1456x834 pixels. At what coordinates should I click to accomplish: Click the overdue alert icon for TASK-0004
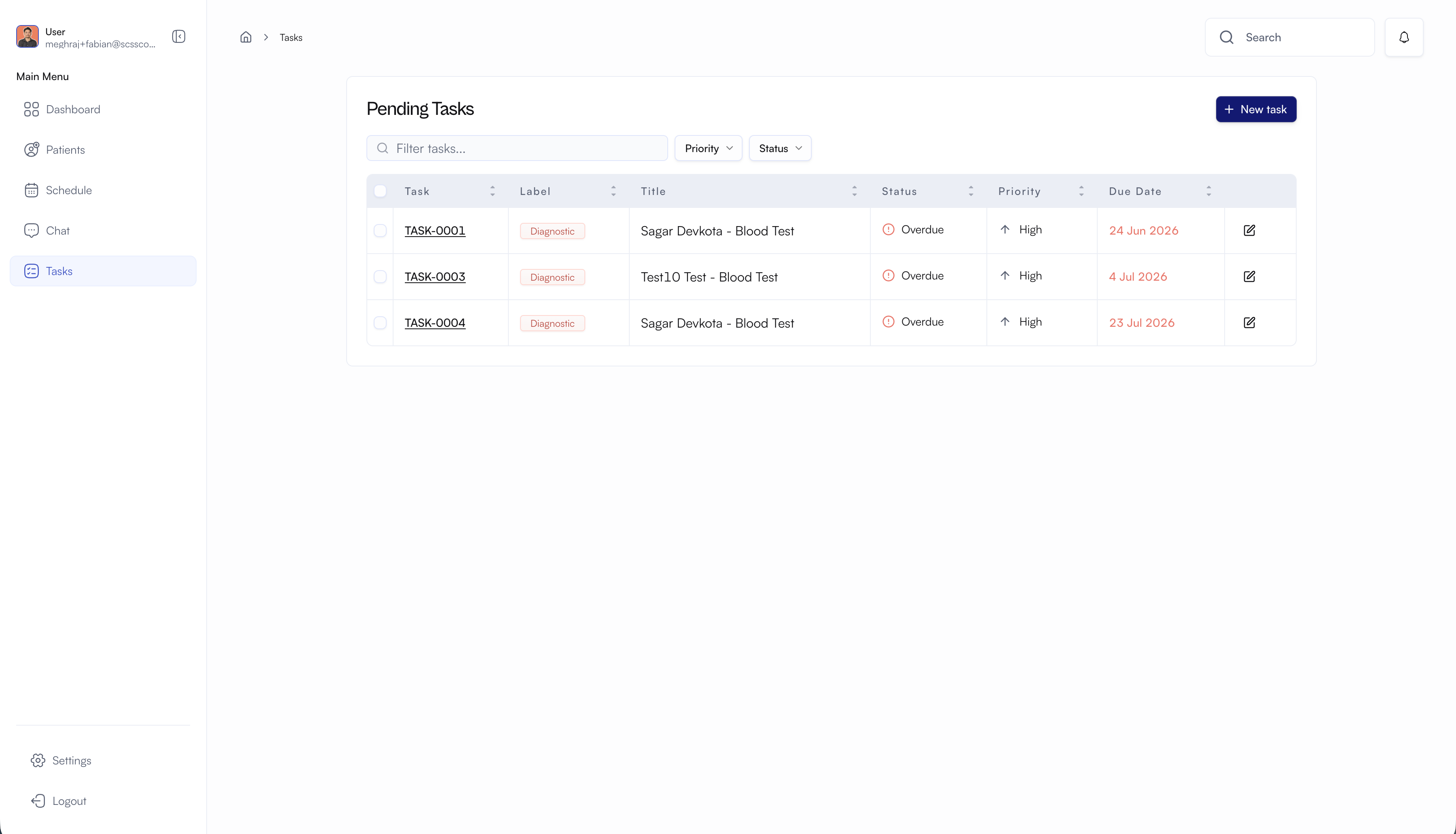tap(889, 322)
